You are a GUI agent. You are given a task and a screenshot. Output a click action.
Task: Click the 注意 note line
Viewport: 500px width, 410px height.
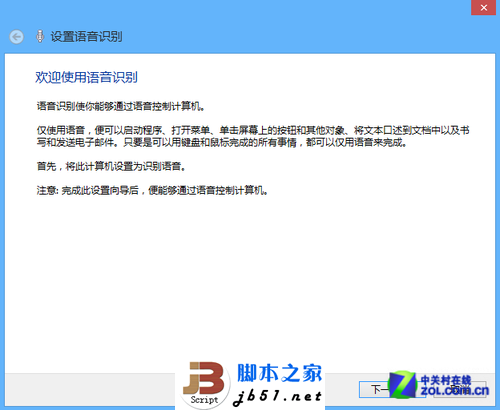tap(152, 191)
